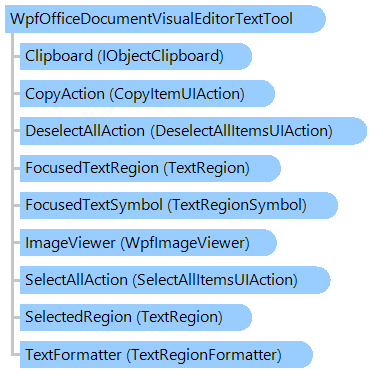Select the SelectedRegion property node
385x372 pixels.
point(136,317)
